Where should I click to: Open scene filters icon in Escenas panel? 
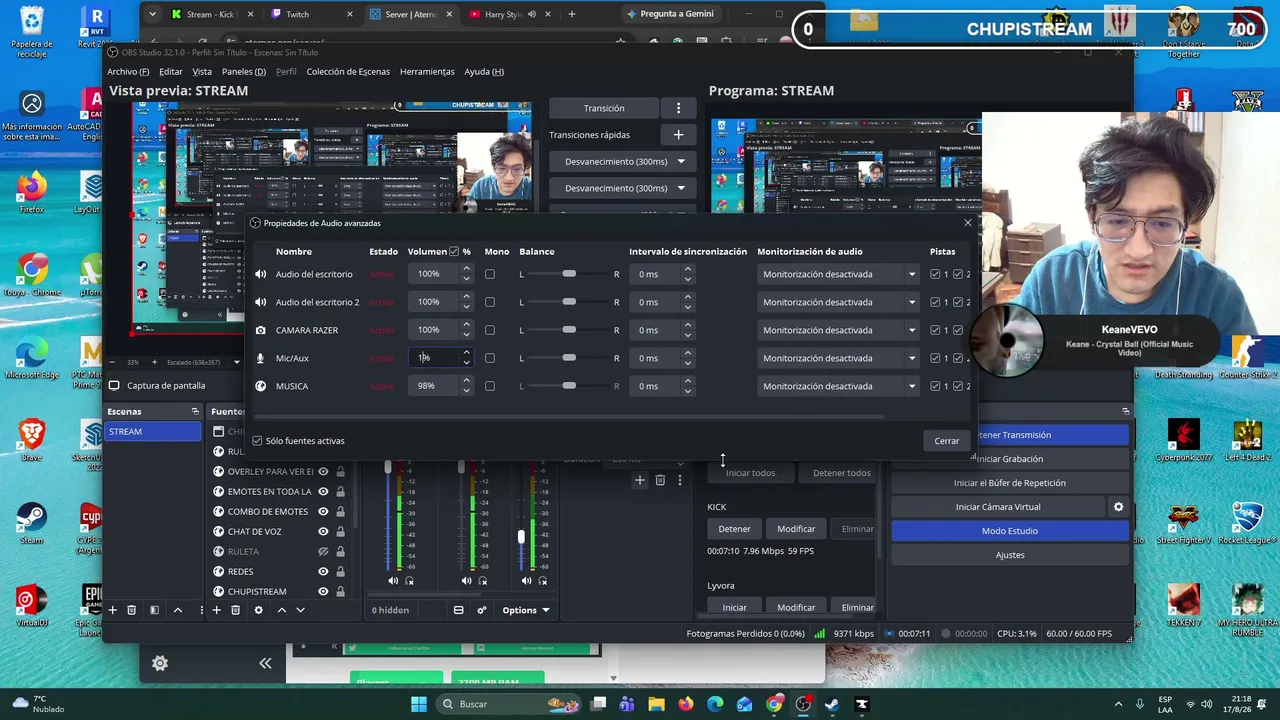click(154, 610)
